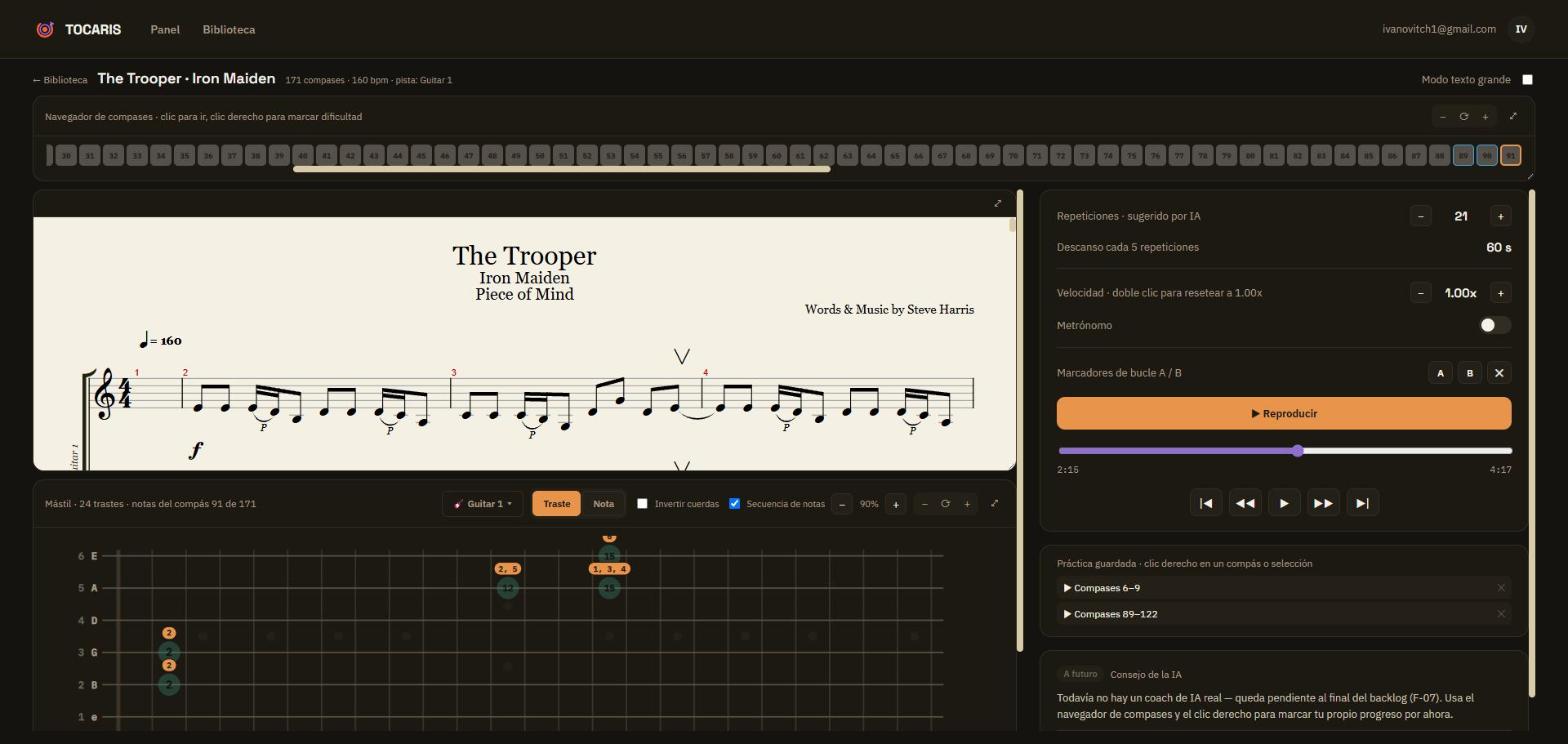Jump to measure 91 in the navigator
The image size is (1568, 744).
(x=1510, y=155)
